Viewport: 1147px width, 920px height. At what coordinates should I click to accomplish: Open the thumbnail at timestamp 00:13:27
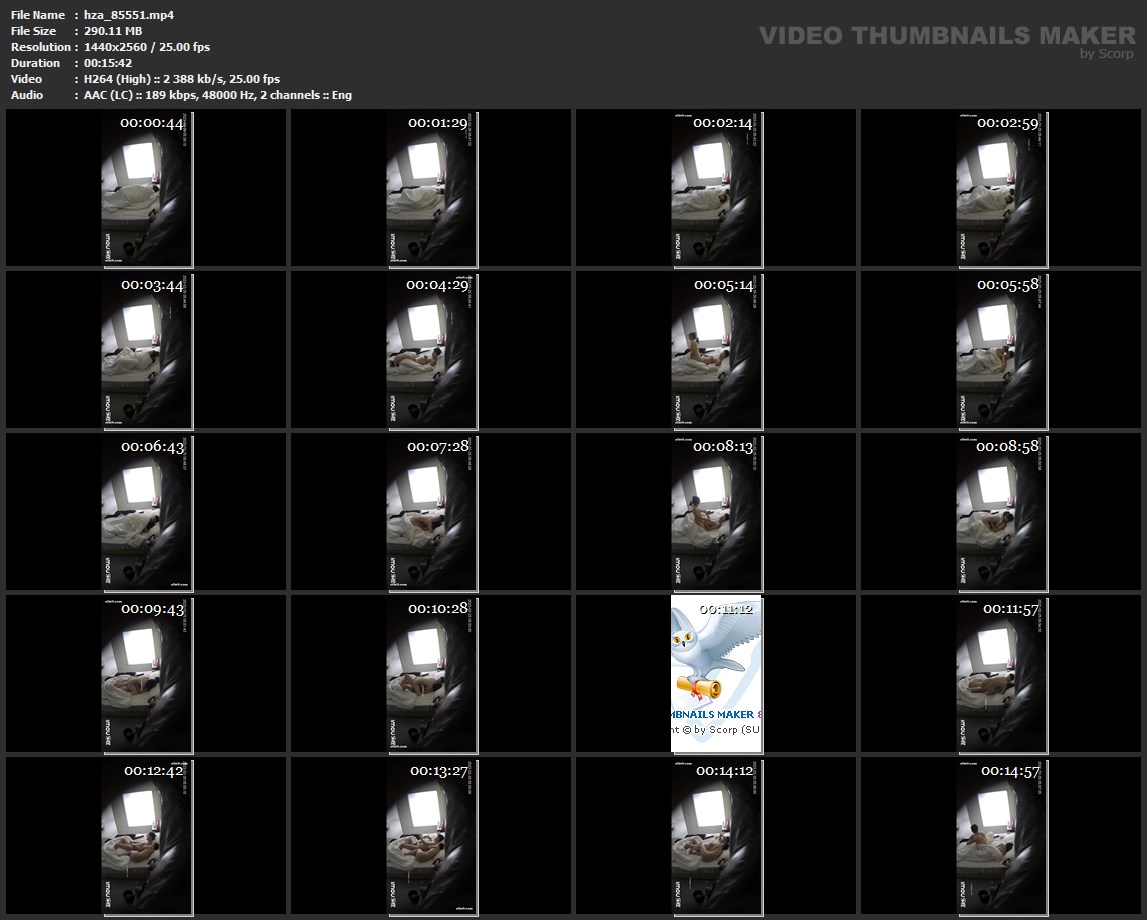(x=431, y=835)
